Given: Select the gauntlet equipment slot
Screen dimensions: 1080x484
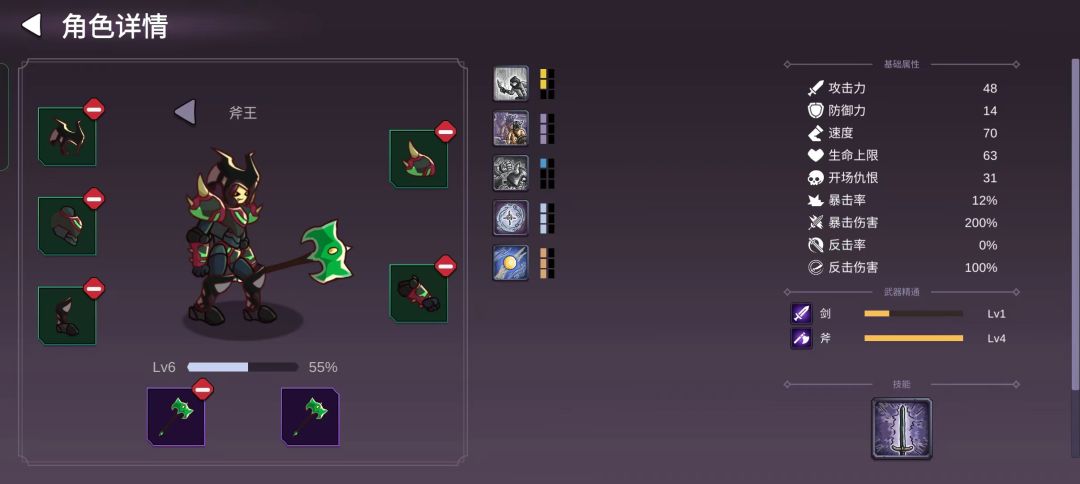Looking at the screenshot, I should click(x=419, y=293).
